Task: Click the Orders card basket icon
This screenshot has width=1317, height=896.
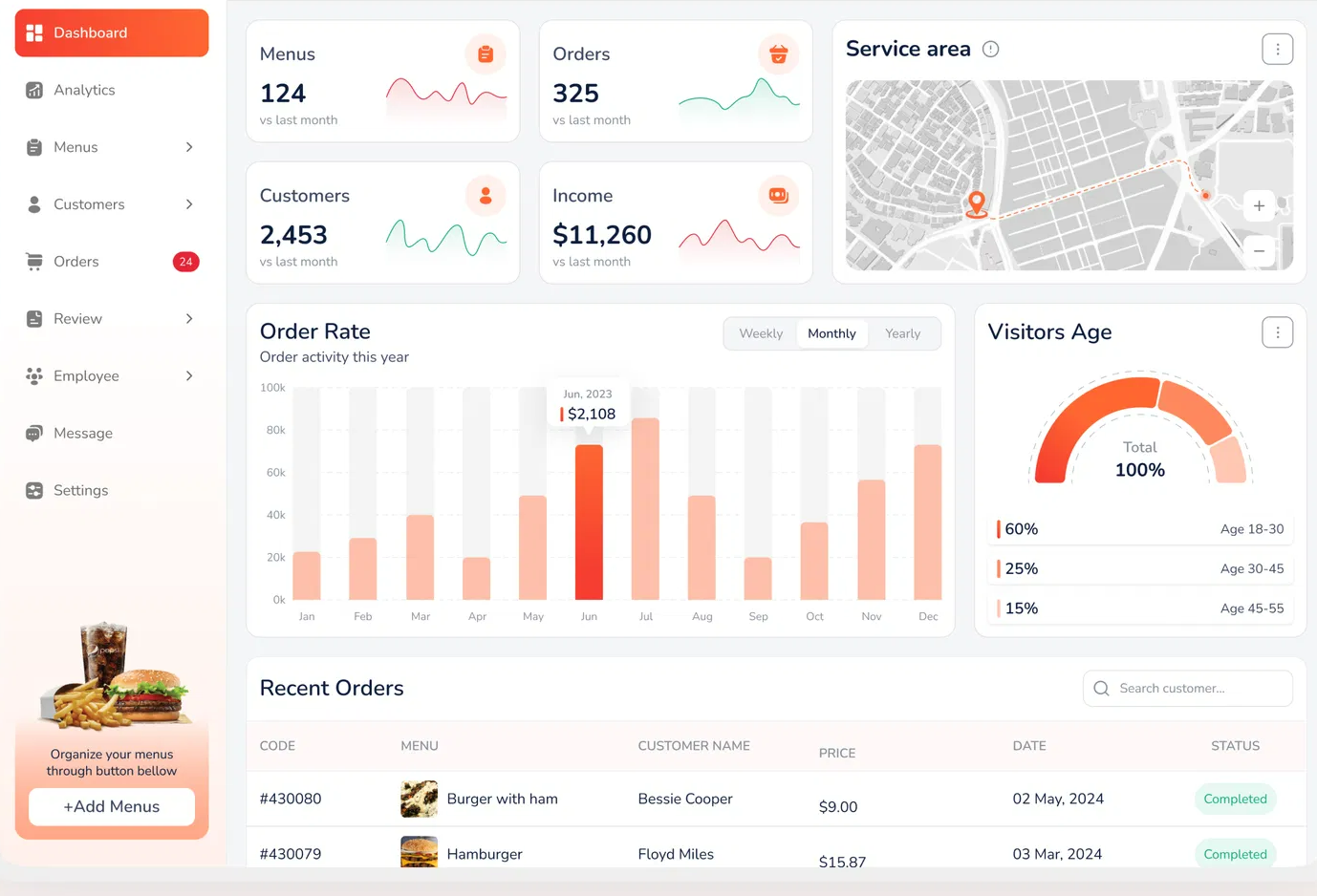Action: tap(778, 54)
